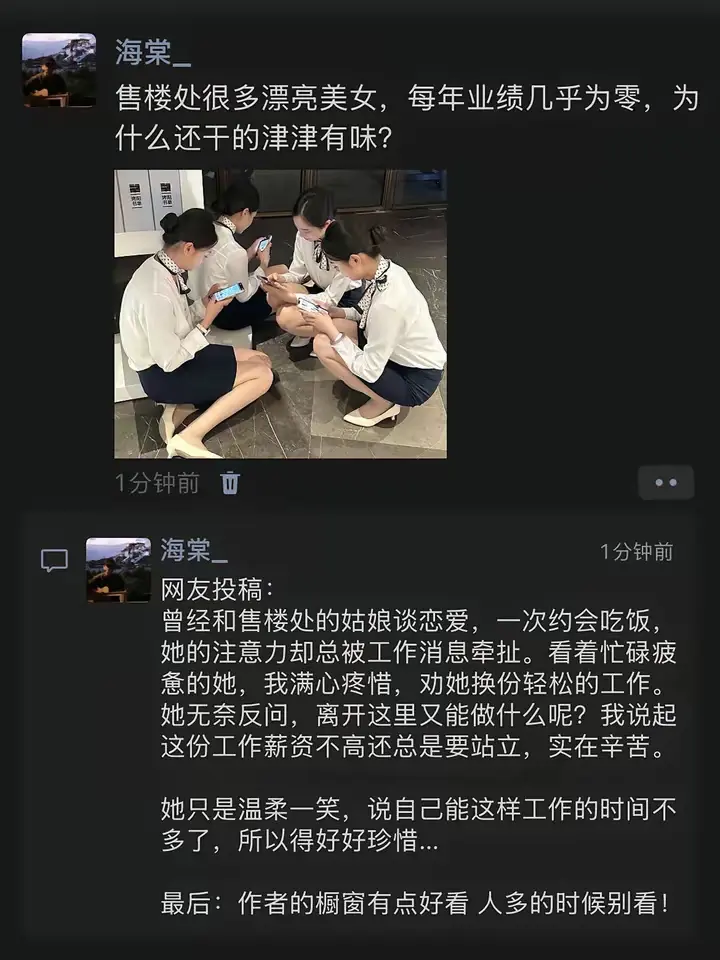Select the post line 什么还干的津津有味?
Screen dimensions: 720x960
(x=253, y=139)
